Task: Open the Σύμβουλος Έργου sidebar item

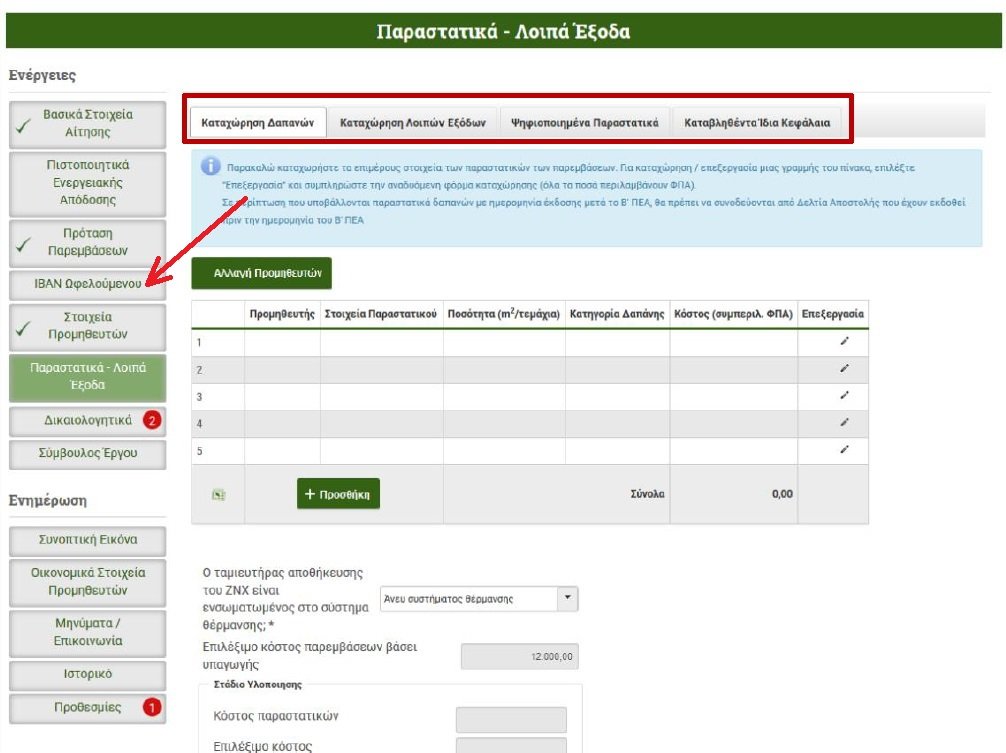Action: pyautogui.click(x=88, y=453)
